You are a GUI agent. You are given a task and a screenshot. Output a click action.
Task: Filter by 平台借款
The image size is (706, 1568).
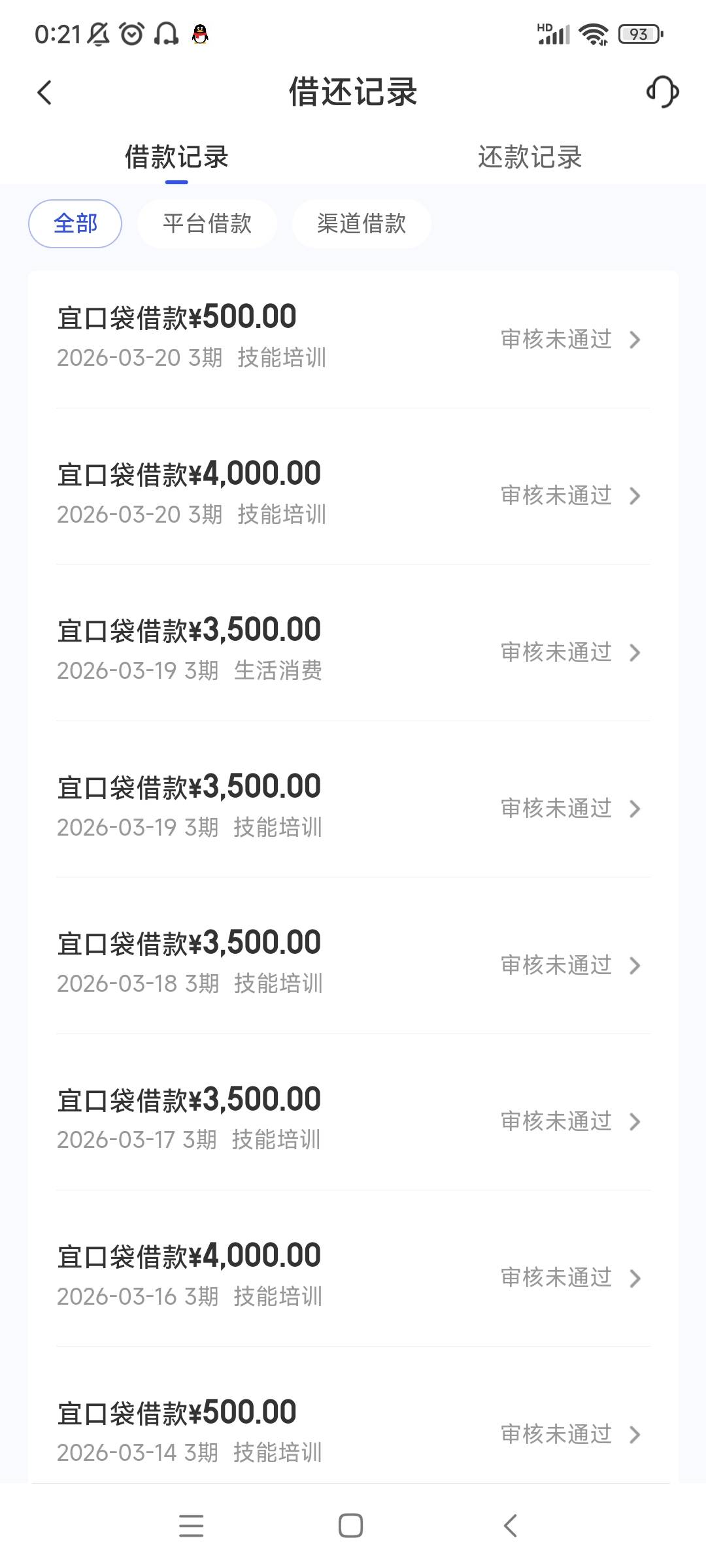[207, 224]
